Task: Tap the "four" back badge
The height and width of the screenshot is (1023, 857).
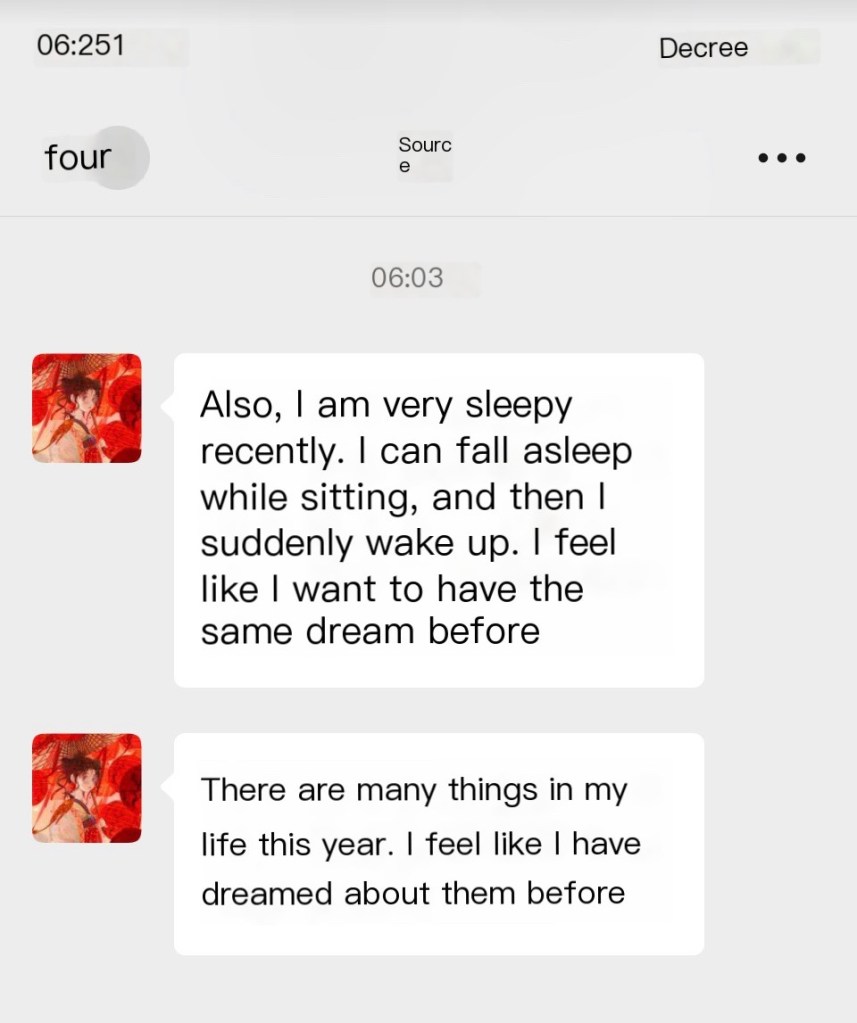Action: (78, 158)
